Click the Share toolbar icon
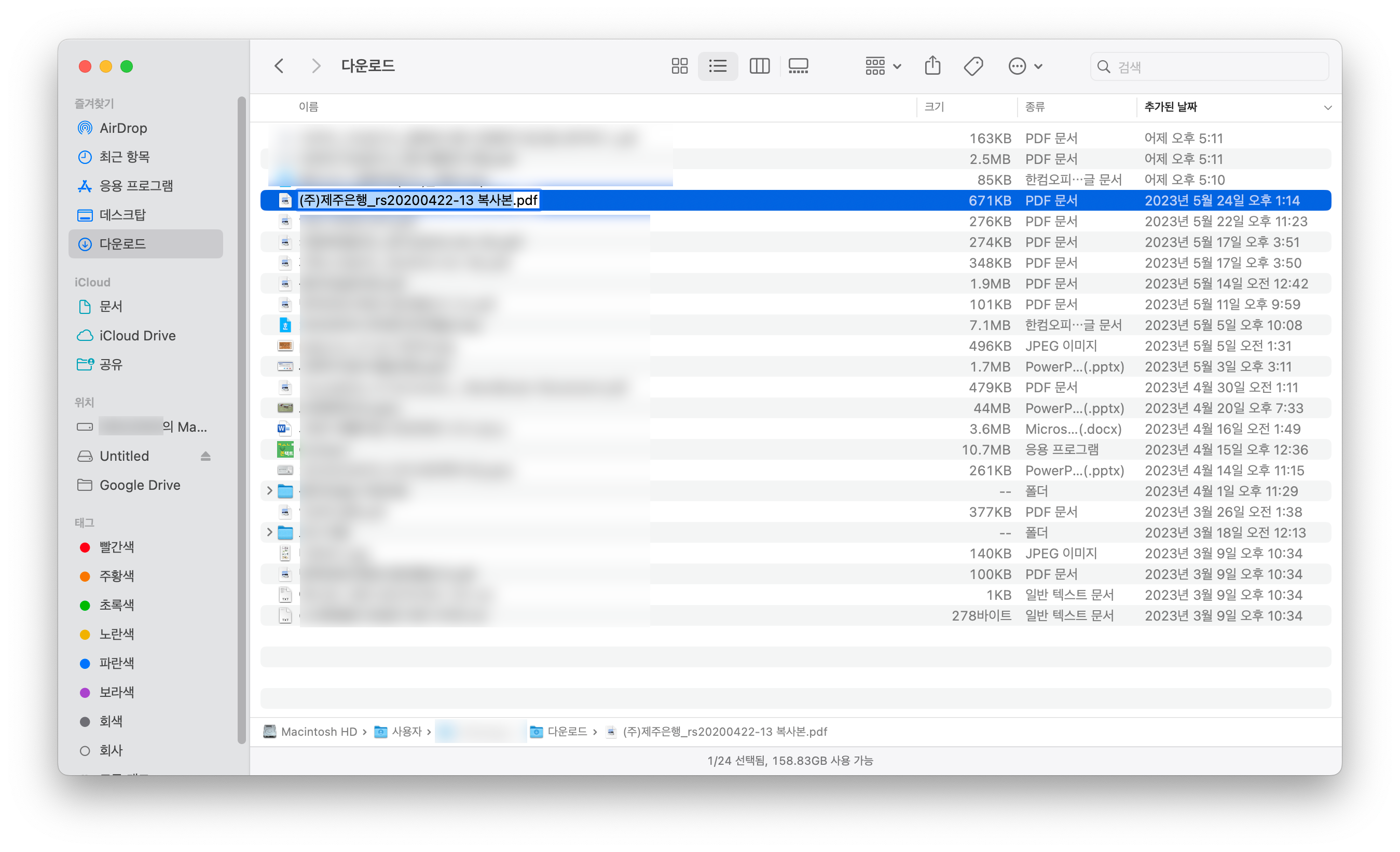Screen dimensions: 1400x852 [932, 66]
